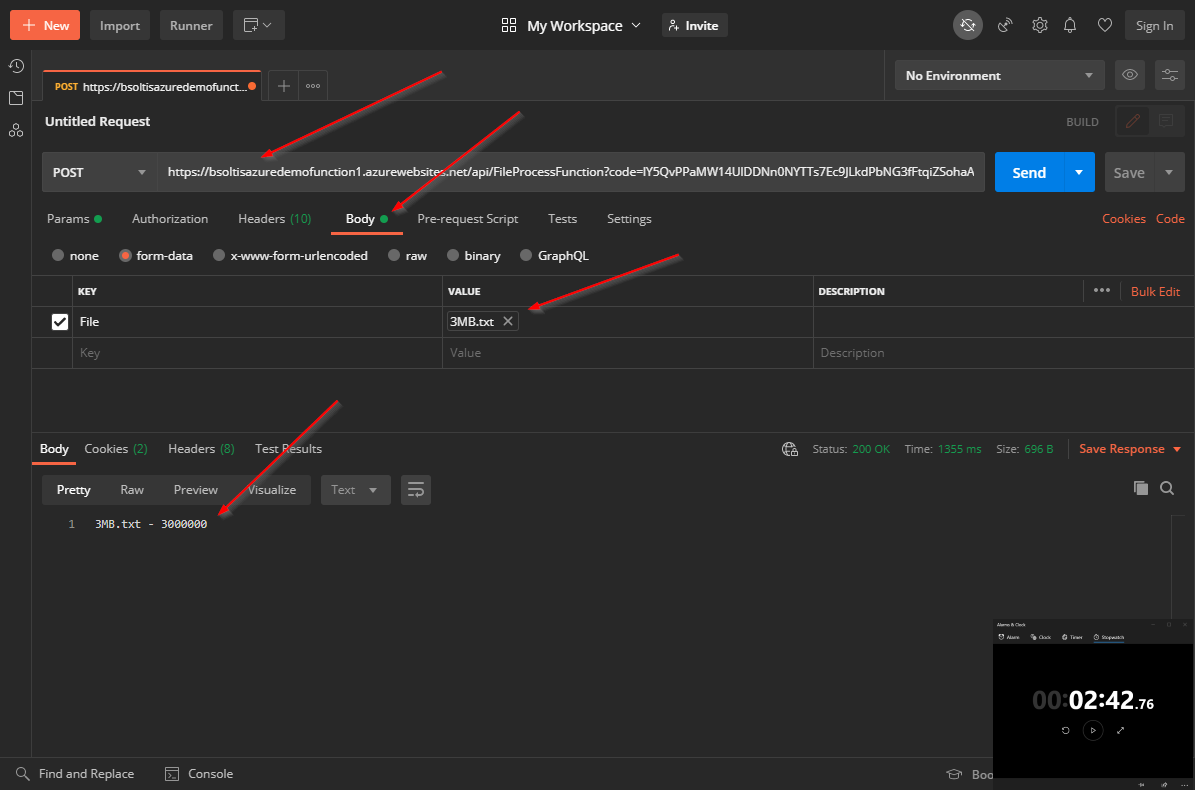The width and height of the screenshot is (1195, 790).
Task: Click the environment quick look eye icon
Action: click(1130, 75)
